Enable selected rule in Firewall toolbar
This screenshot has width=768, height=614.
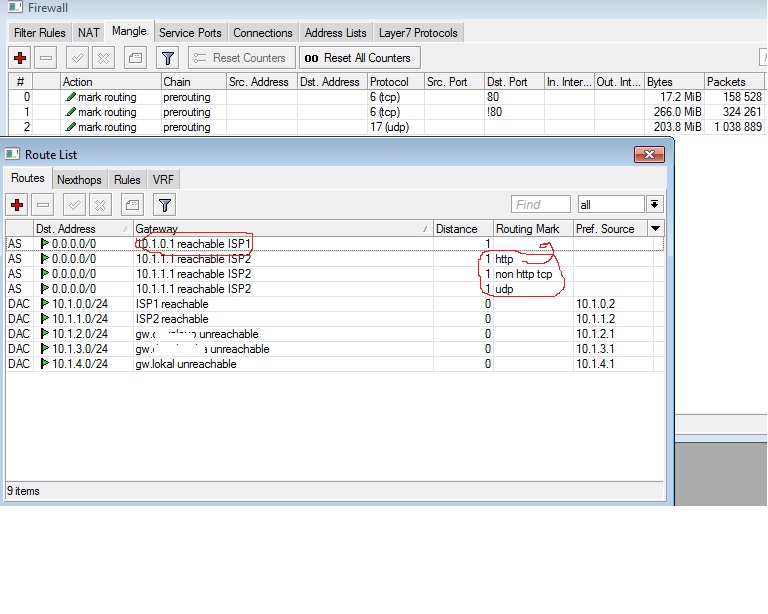click(x=77, y=58)
